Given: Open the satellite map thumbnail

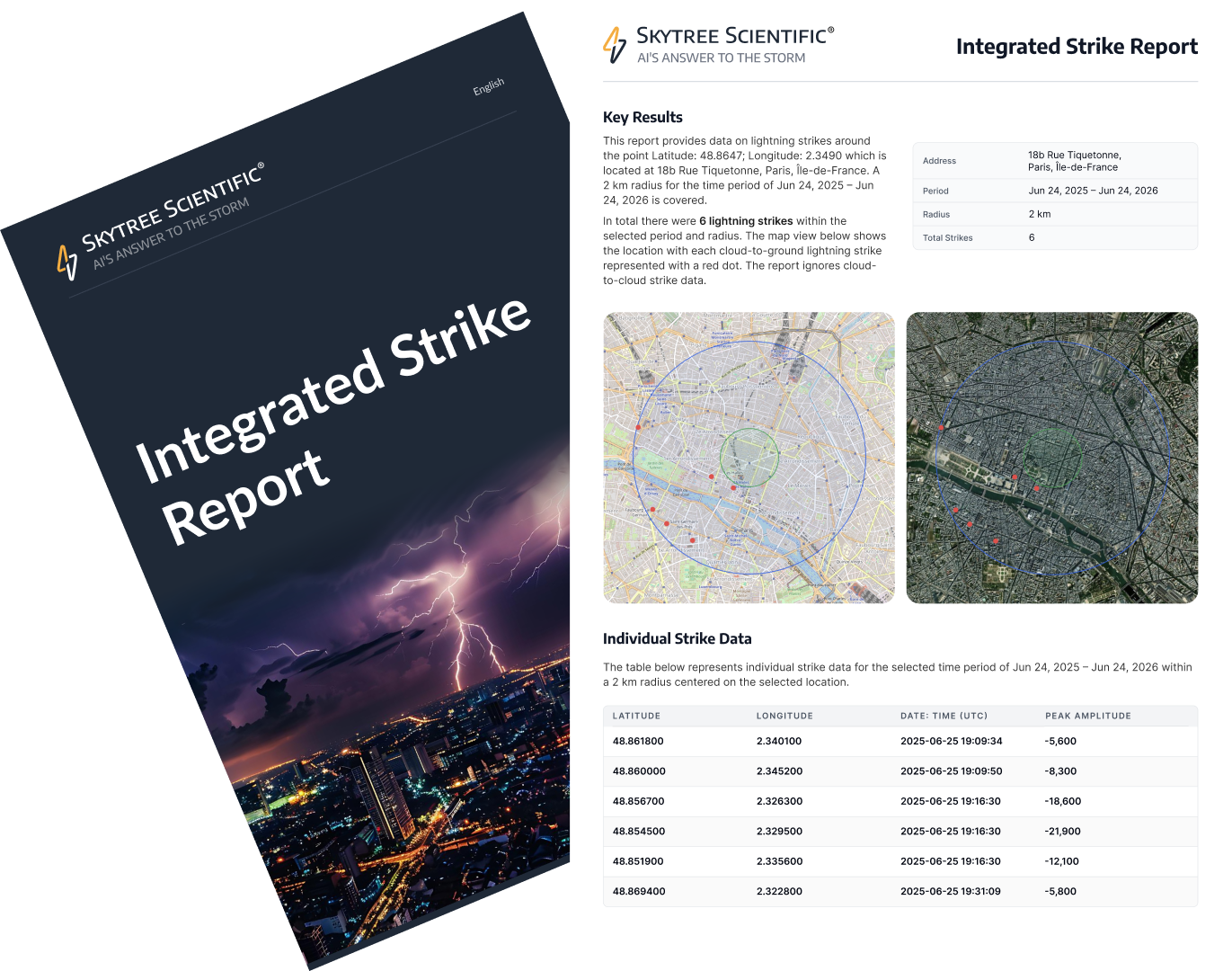Looking at the screenshot, I should pos(1052,458).
